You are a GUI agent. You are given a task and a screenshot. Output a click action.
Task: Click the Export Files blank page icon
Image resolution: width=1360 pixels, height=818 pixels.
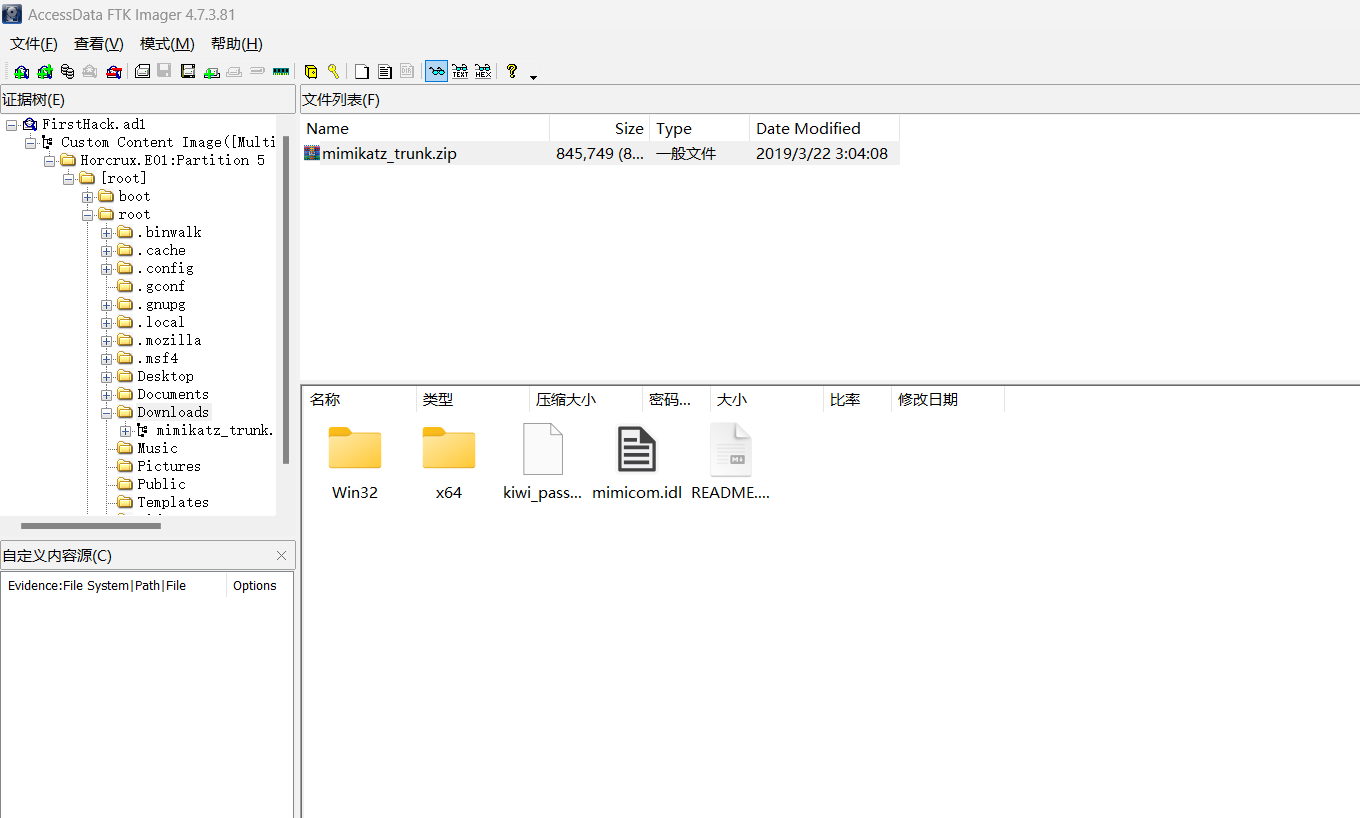point(362,72)
